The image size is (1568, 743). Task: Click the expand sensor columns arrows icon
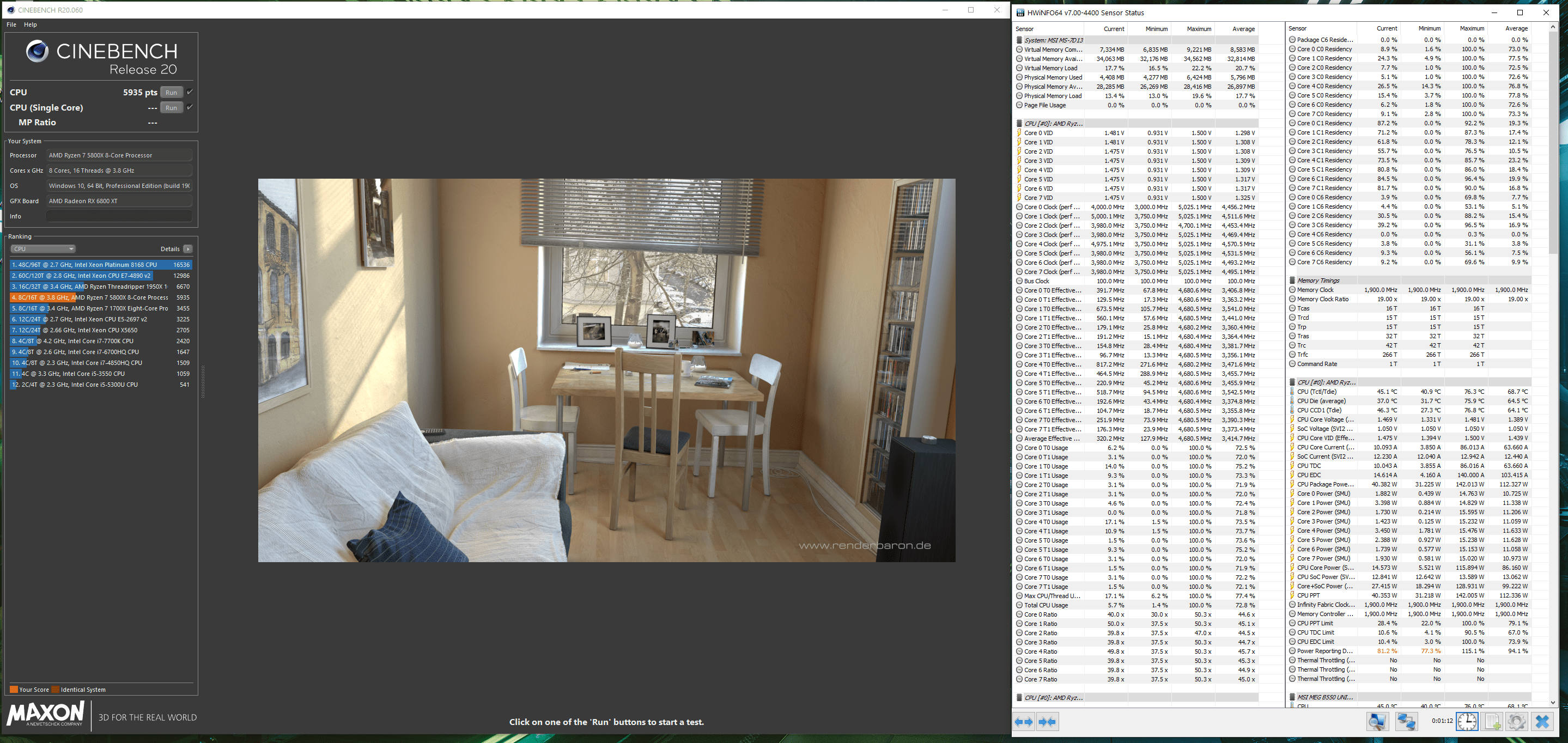tap(1024, 722)
